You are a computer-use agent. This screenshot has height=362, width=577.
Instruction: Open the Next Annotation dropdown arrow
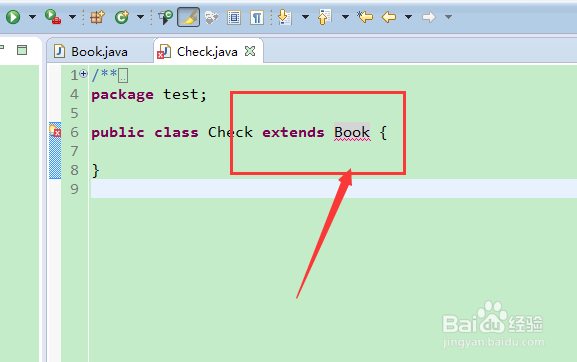(305, 17)
